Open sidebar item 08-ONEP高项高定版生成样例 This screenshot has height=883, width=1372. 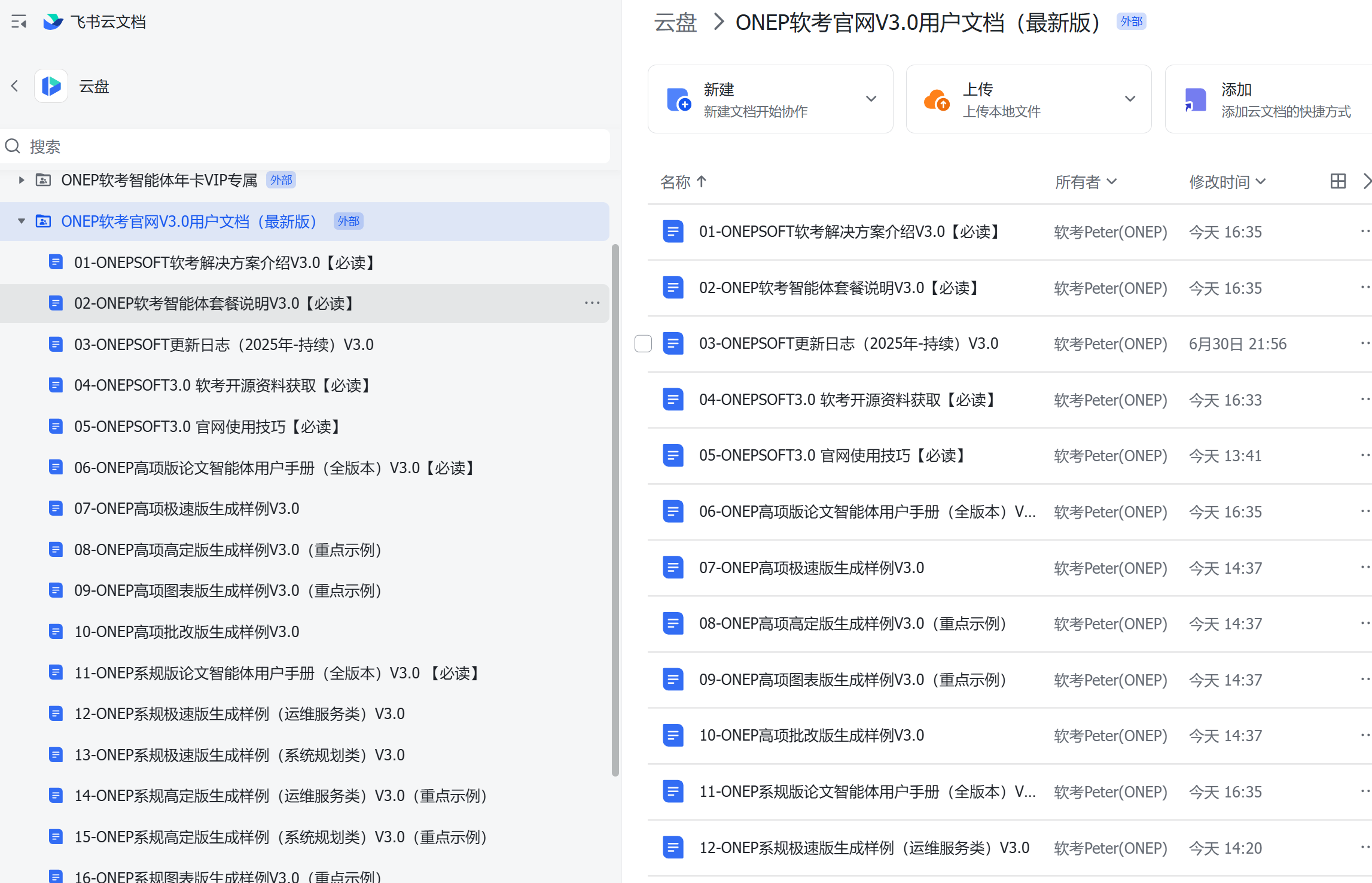304,550
